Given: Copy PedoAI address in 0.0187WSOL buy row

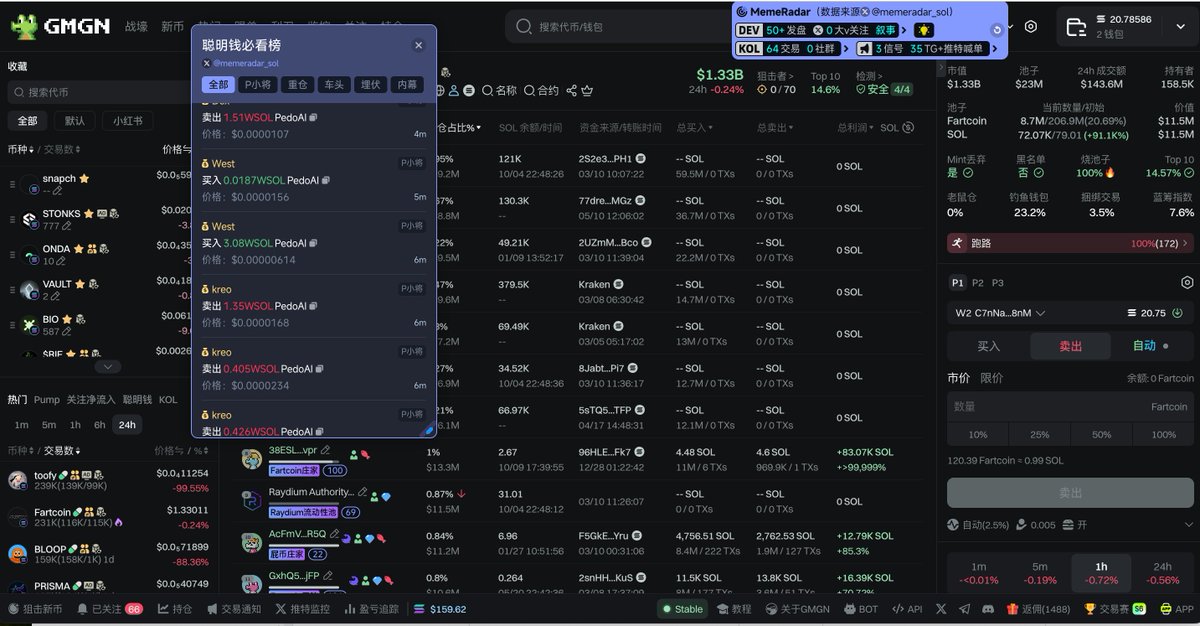Looking at the screenshot, I should [x=325, y=180].
